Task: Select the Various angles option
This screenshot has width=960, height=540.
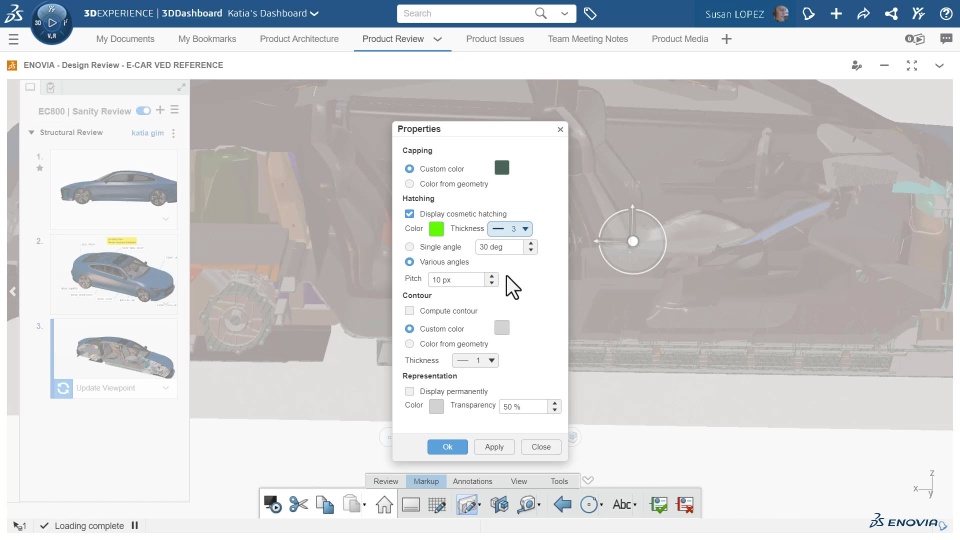Action: tap(409, 262)
